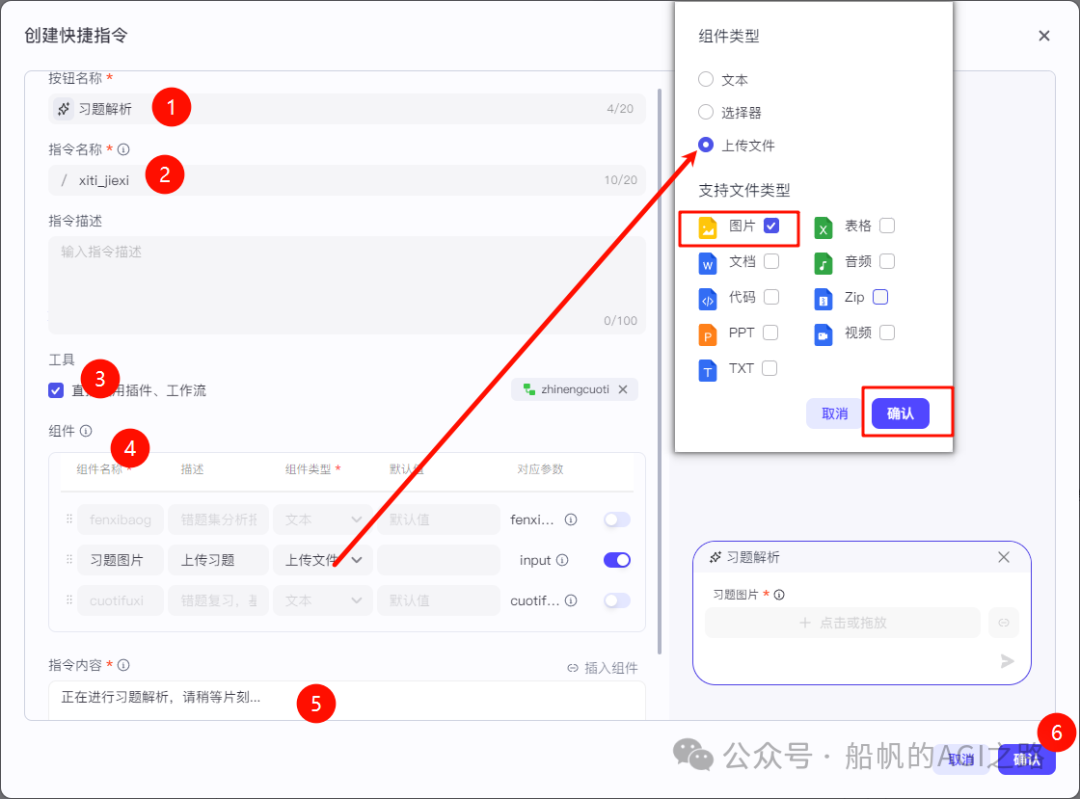Click the 音频 audio file icon

point(823,262)
